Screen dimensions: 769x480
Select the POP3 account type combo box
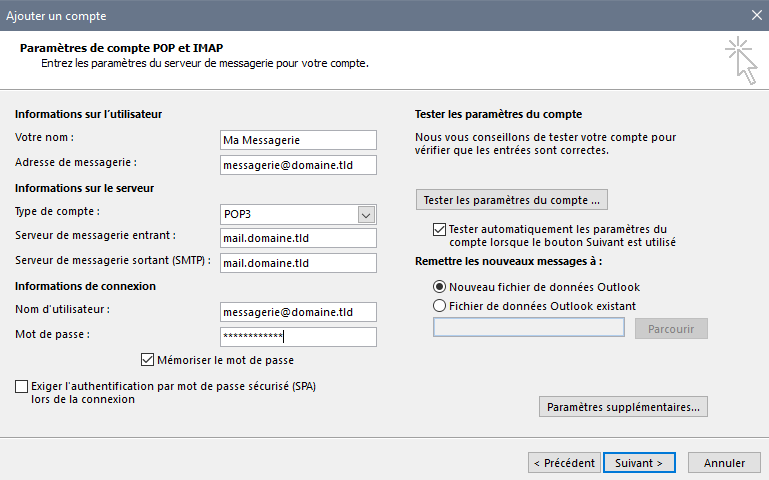(x=298, y=215)
